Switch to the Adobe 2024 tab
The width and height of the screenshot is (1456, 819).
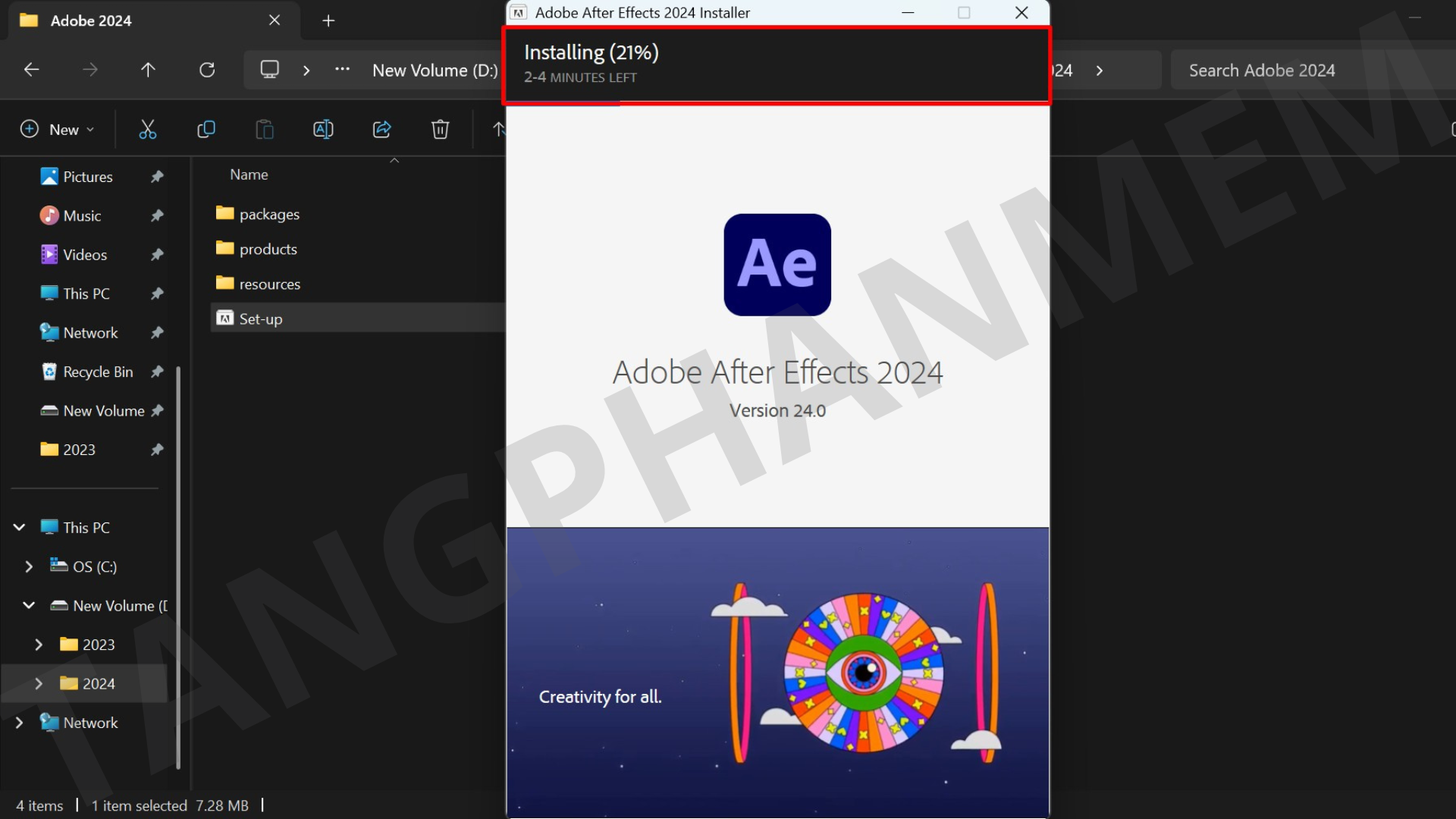coord(90,20)
